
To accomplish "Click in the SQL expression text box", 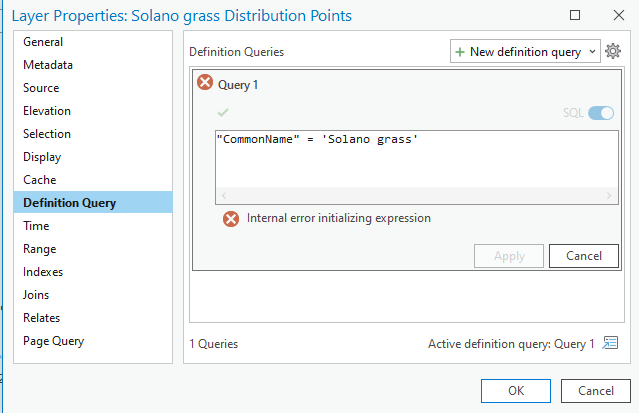I will (x=416, y=160).
